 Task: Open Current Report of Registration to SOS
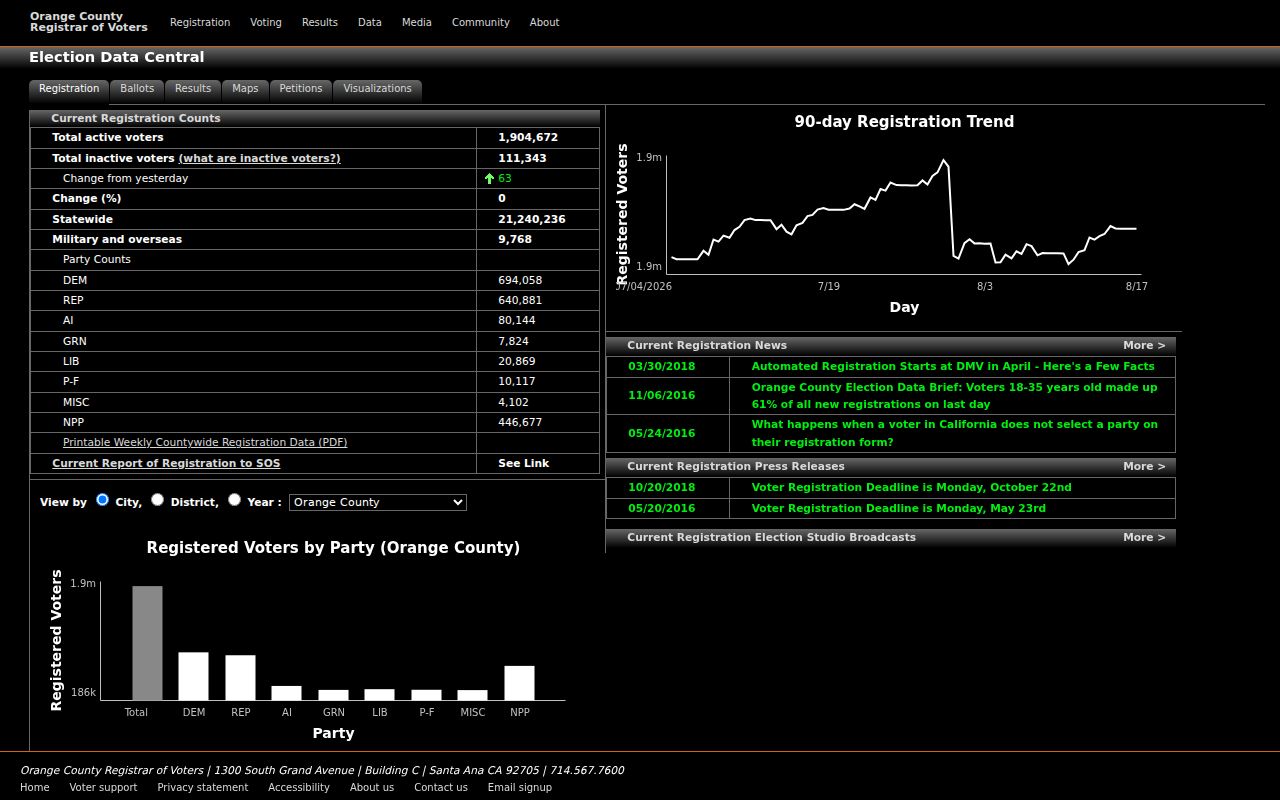[166, 463]
